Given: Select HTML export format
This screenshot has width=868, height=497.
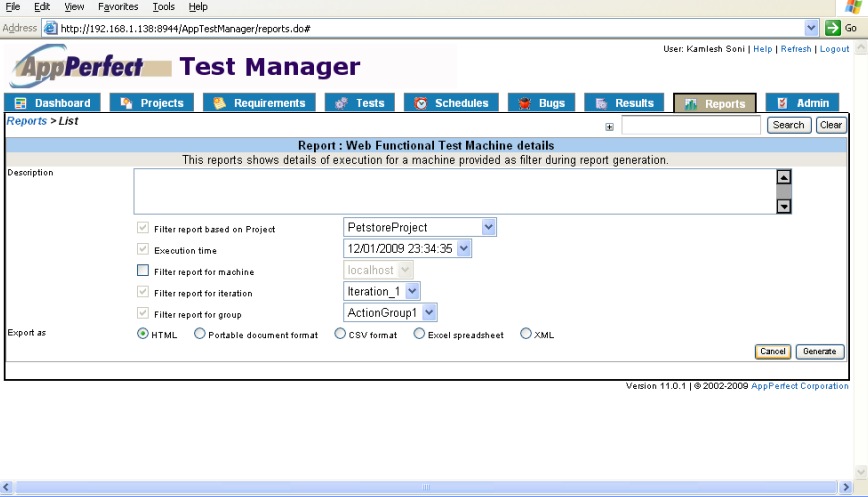Looking at the screenshot, I should pyautogui.click(x=143, y=334).
